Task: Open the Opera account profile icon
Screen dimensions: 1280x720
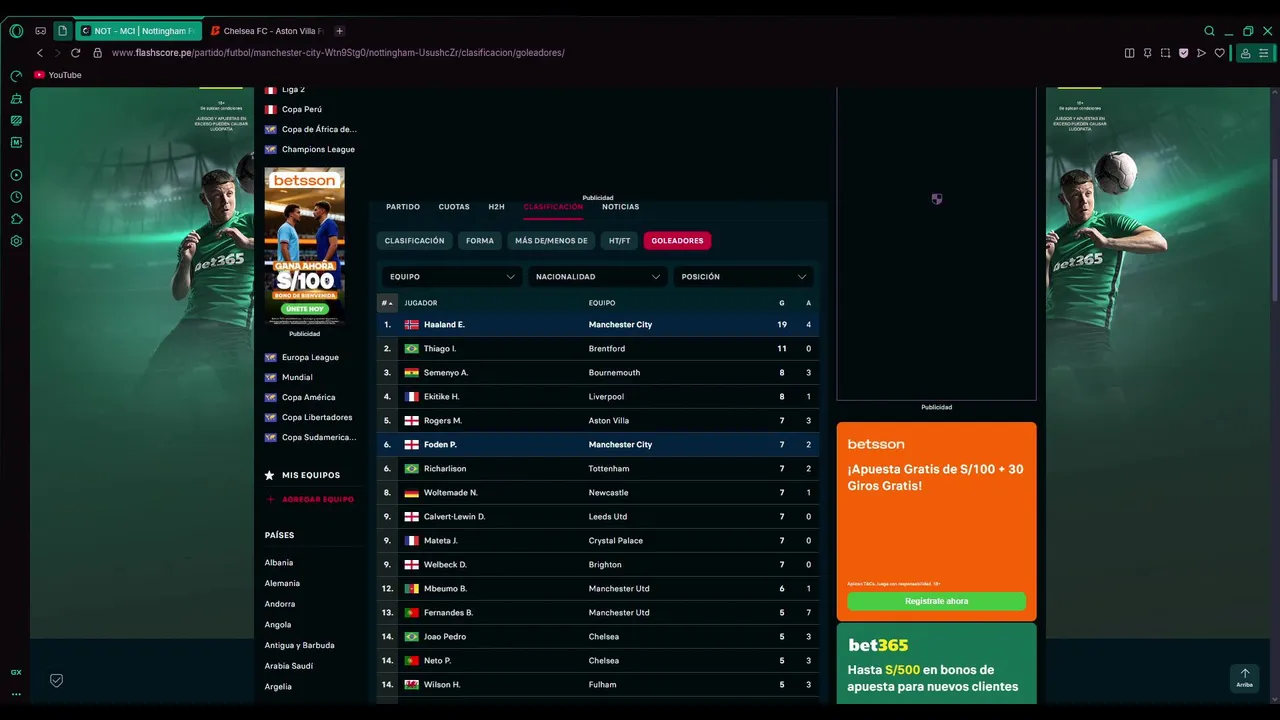Action: tap(1245, 53)
